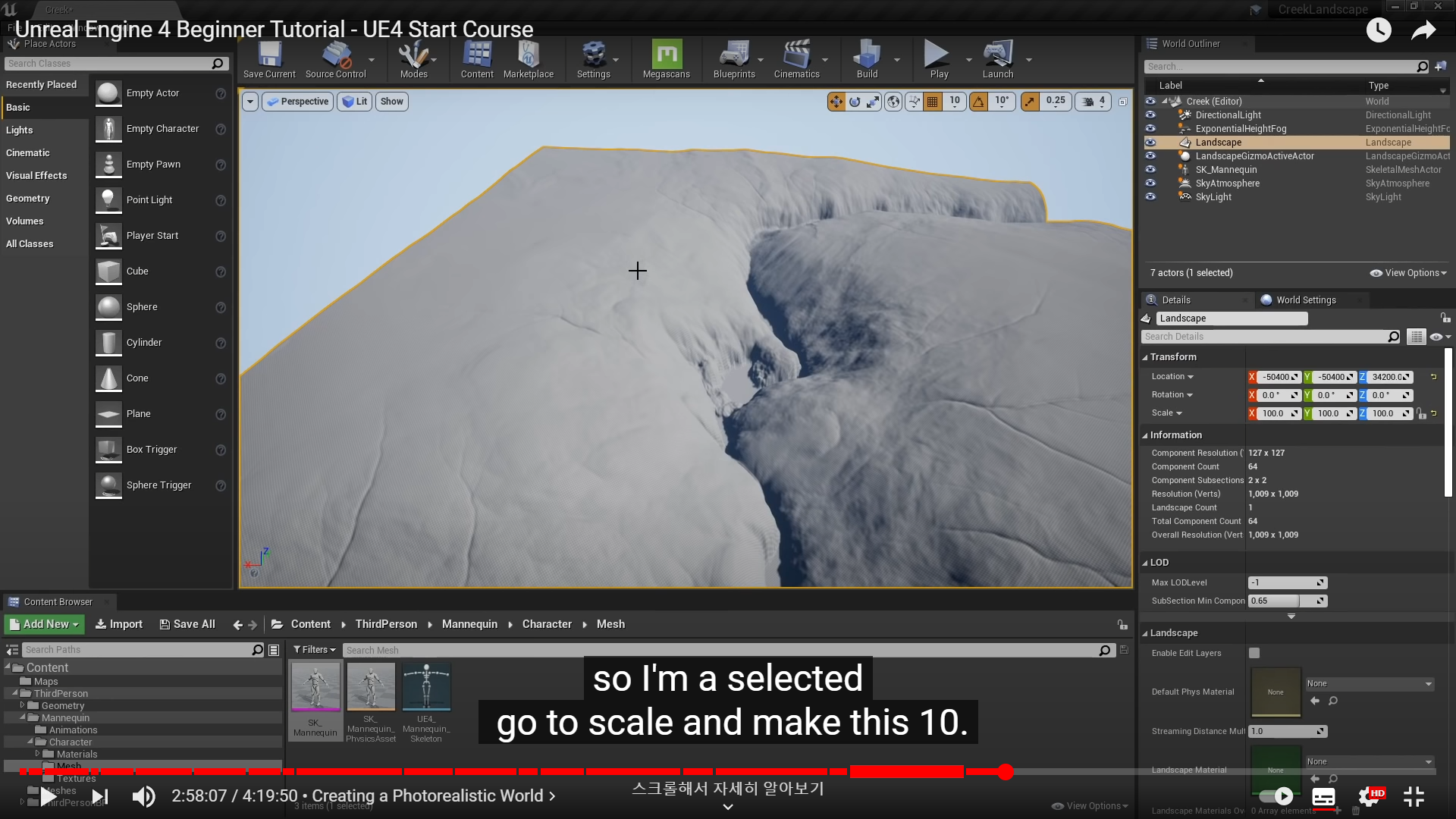Image resolution: width=1456 pixels, height=819 pixels.
Task: Hide the SkyAtmosphere actor with its eye icon
Action: (1150, 184)
